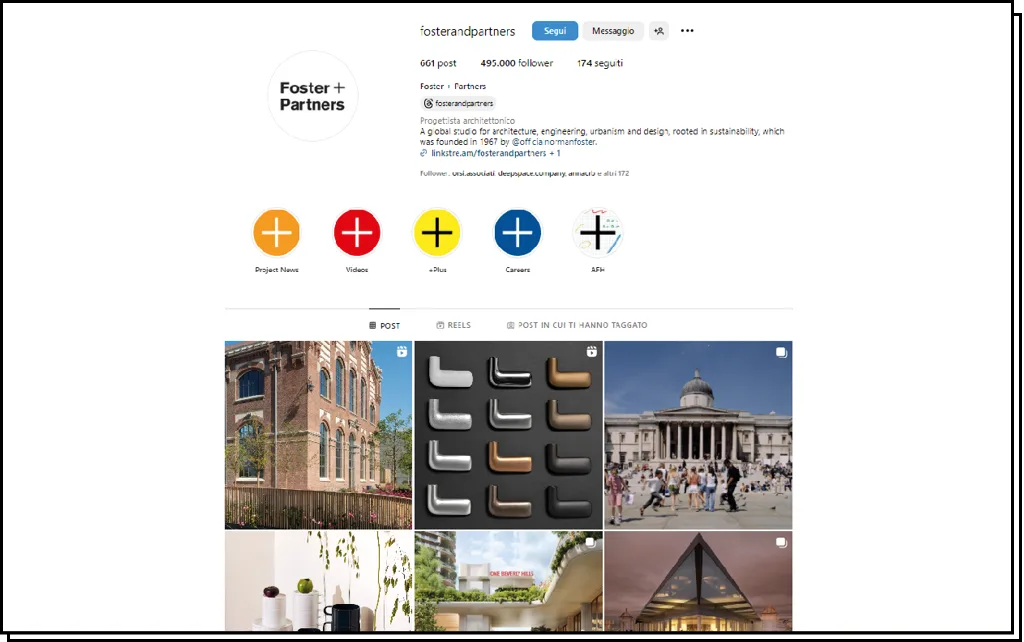Image resolution: width=1024 pixels, height=642 pixels.
Task: Switch to the REELS tab
Action: point(453,325)
